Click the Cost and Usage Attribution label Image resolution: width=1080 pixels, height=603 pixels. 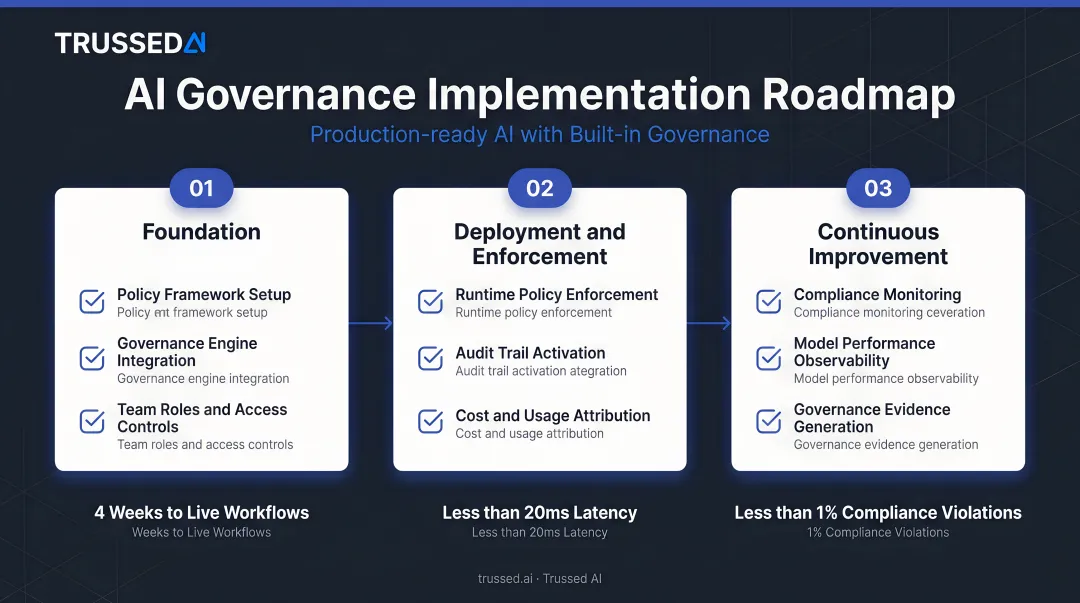552,416
